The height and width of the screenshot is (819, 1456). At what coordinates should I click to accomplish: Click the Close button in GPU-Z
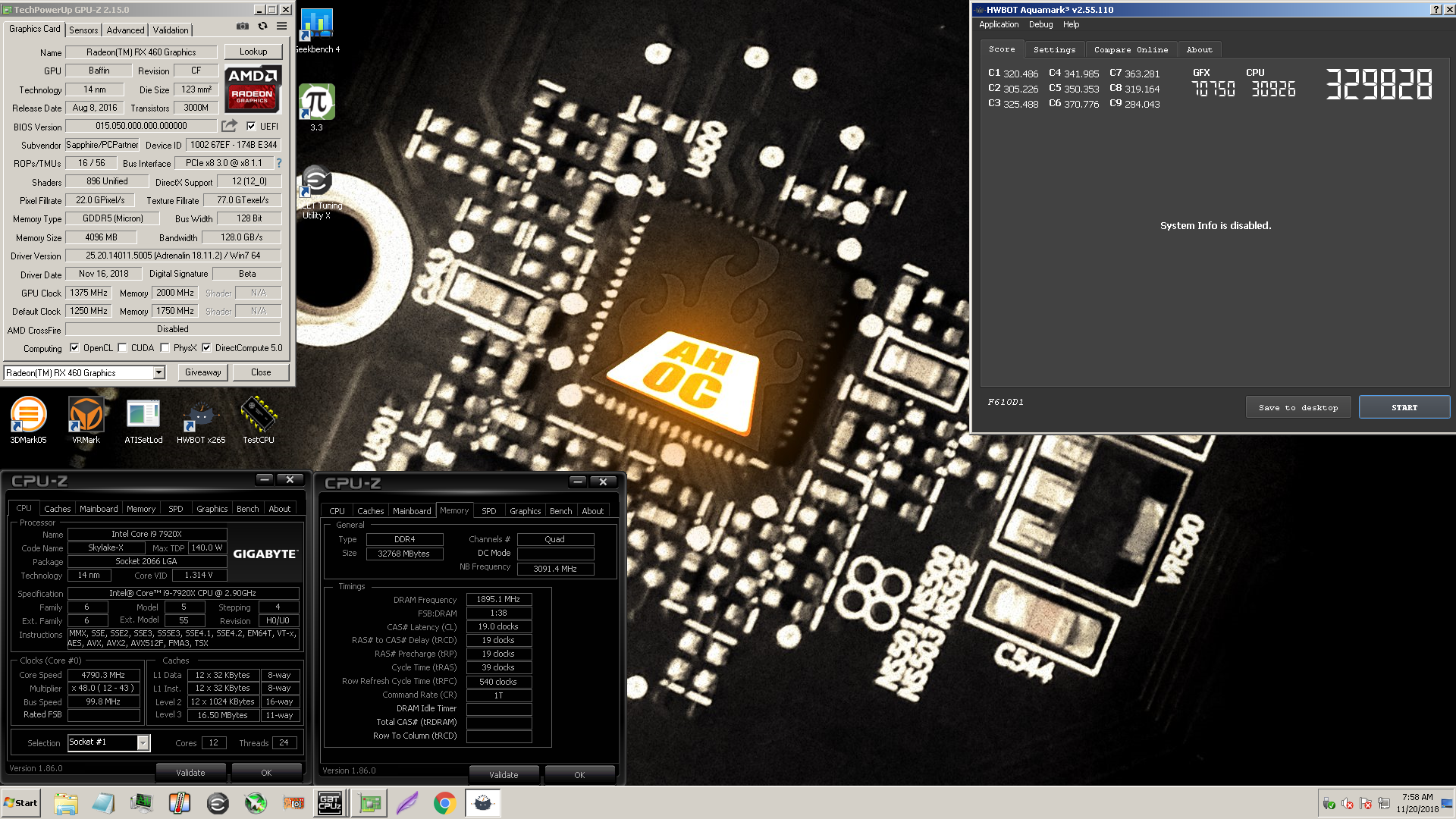(261, 372)
